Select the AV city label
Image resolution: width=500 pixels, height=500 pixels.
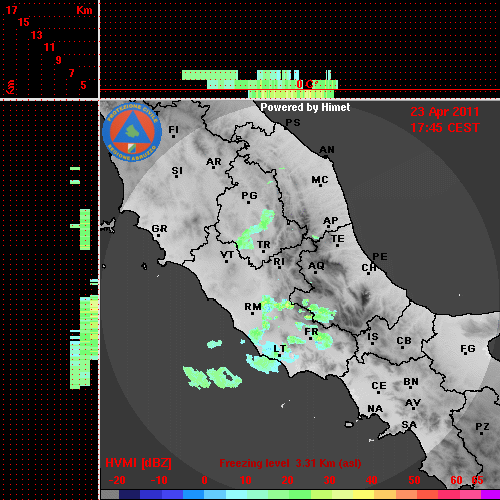pyautogui.click(x=413, y=403)
